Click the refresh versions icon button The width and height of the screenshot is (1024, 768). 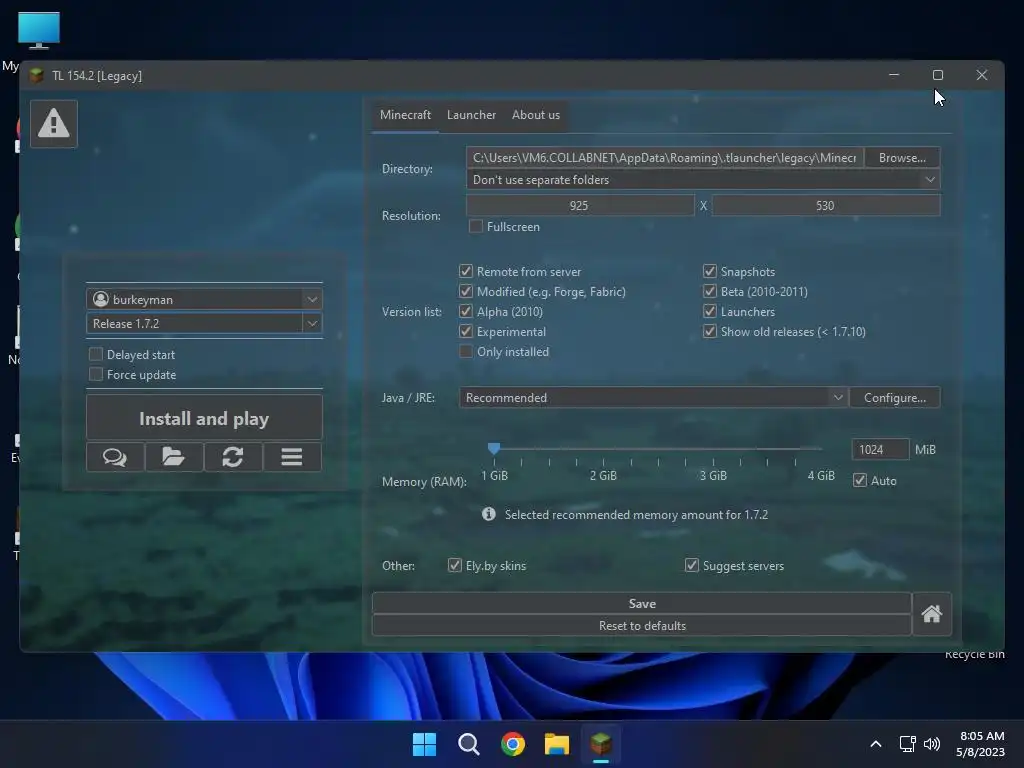coord(233,456)
